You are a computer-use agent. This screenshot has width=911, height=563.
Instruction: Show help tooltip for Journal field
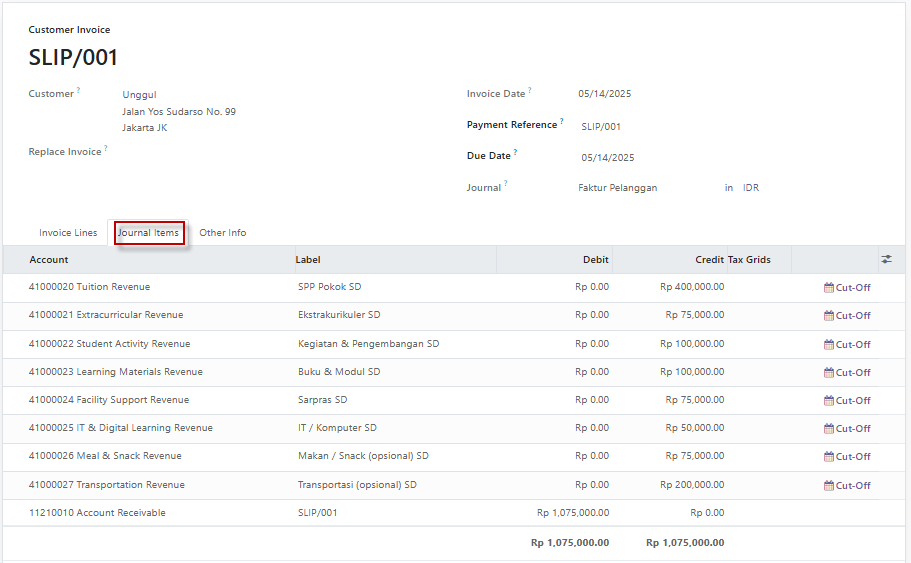(x=505, y=184)
